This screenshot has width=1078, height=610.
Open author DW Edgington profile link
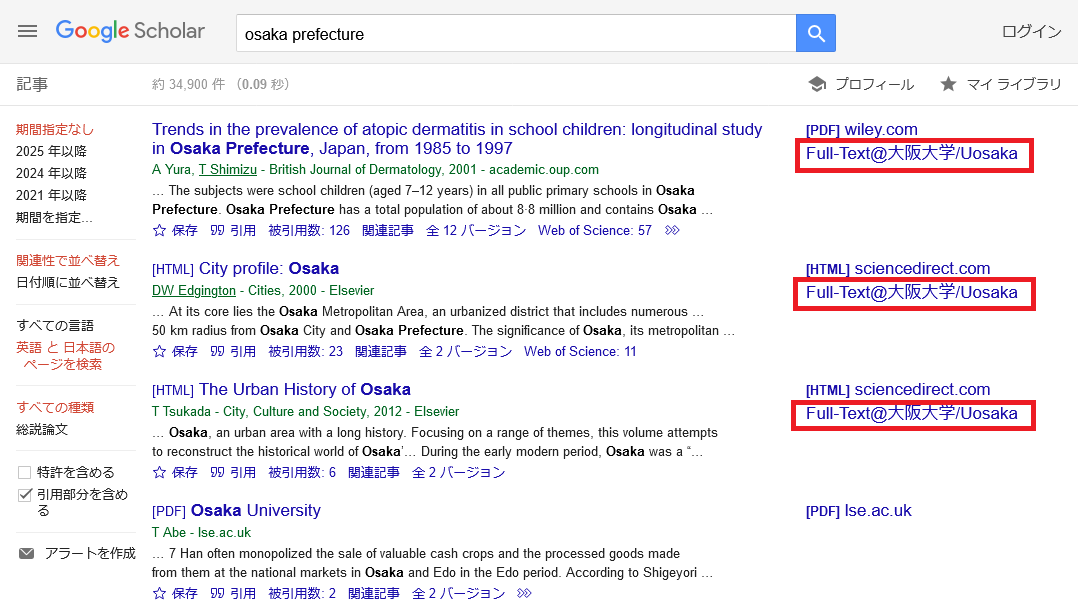click(x=194, y=291)
